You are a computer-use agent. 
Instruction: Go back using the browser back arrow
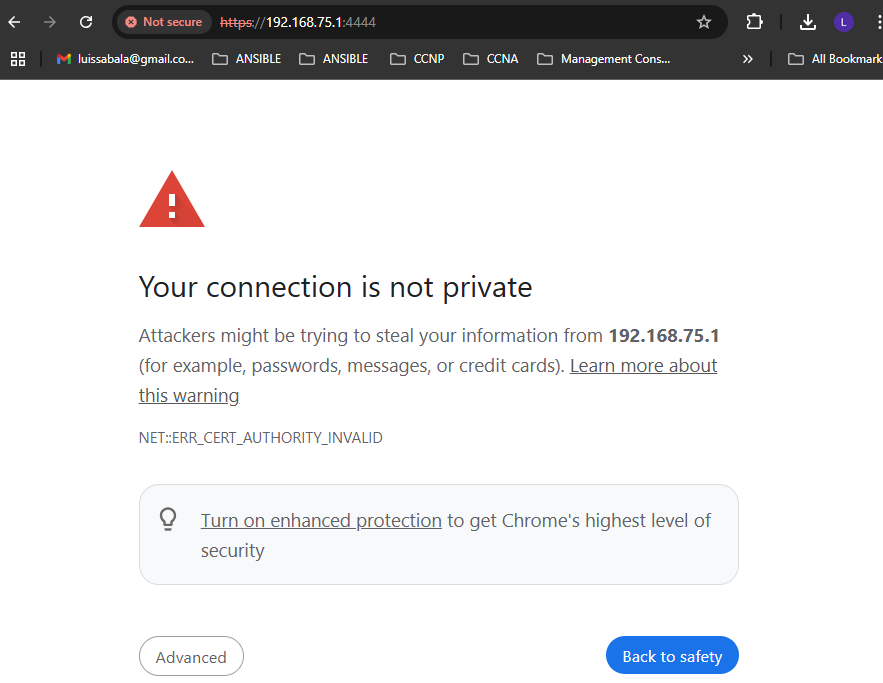tap(15, 22)
